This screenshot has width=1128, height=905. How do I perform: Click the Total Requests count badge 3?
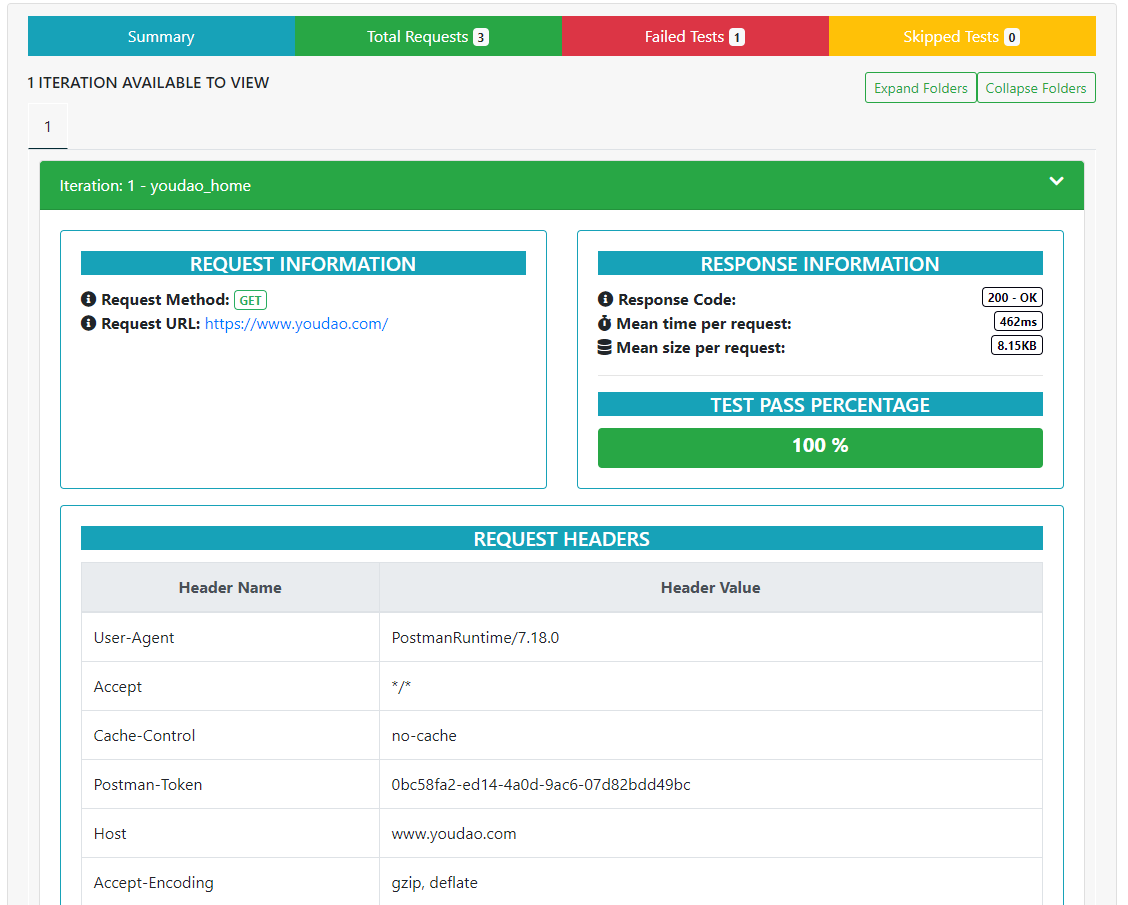(x=481, y=37)
